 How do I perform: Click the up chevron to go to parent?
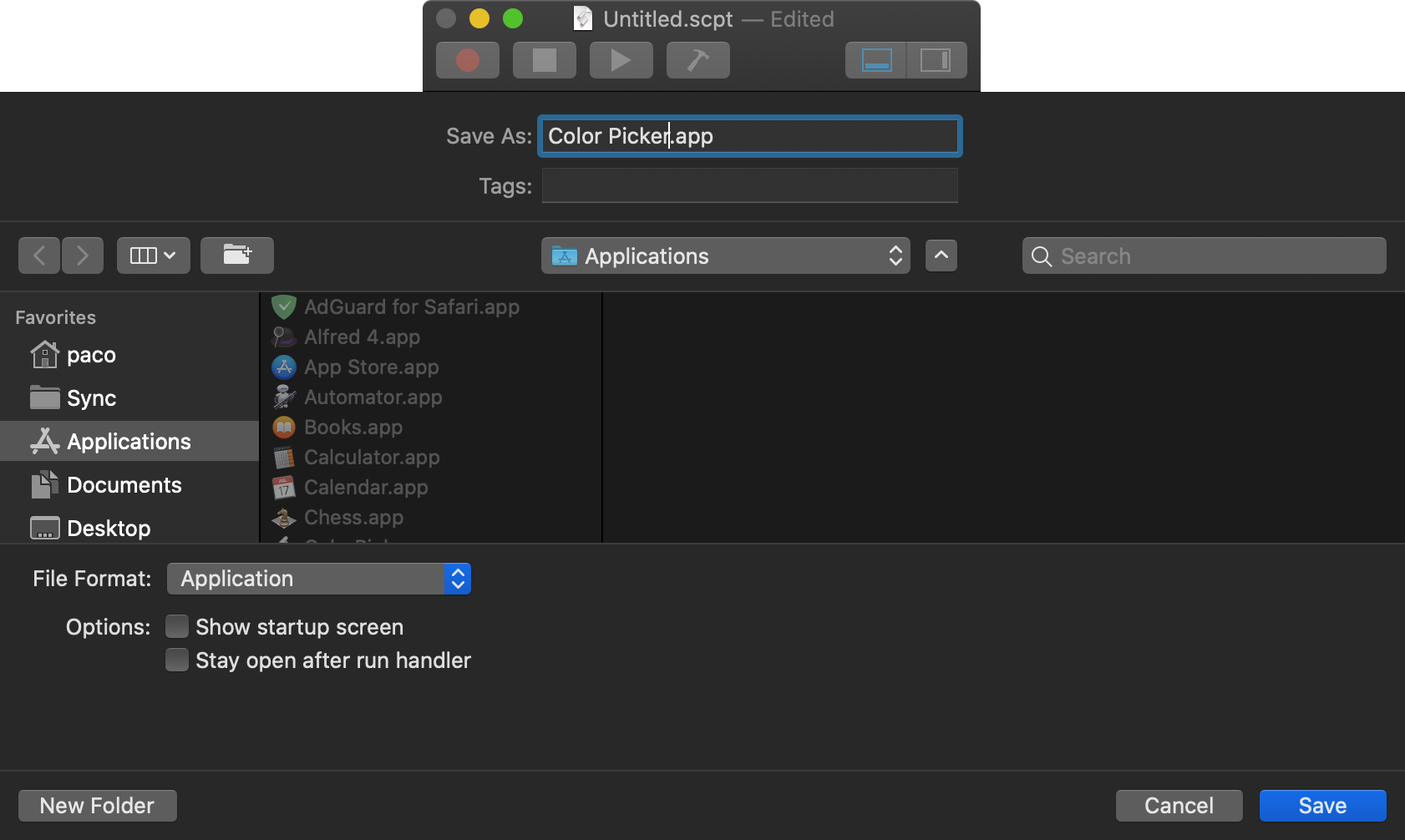pos(941,256)
